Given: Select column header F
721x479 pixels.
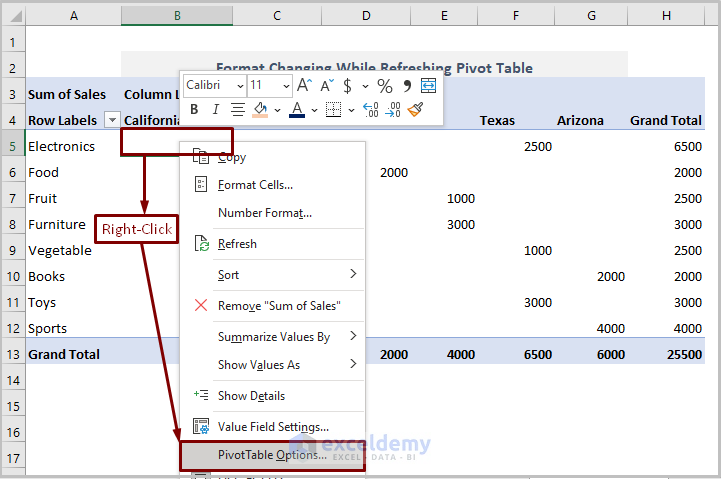Looking at the screenshot, I should [x=516, y=16].
